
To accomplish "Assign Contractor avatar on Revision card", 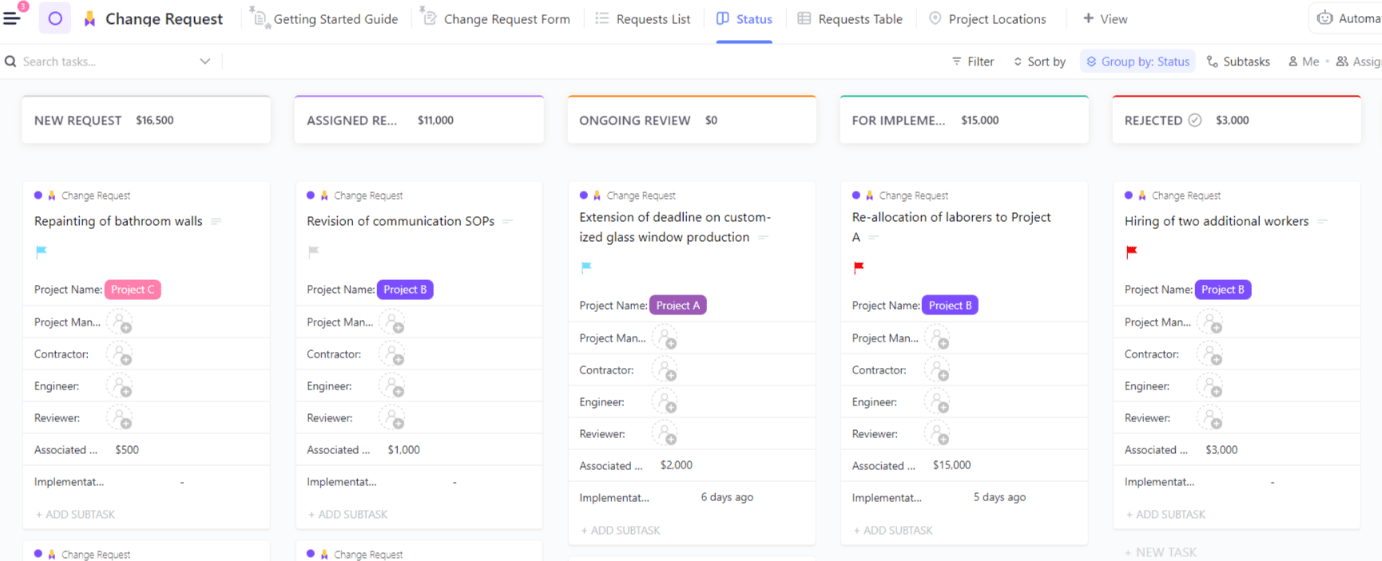I will tap(392, 354).
